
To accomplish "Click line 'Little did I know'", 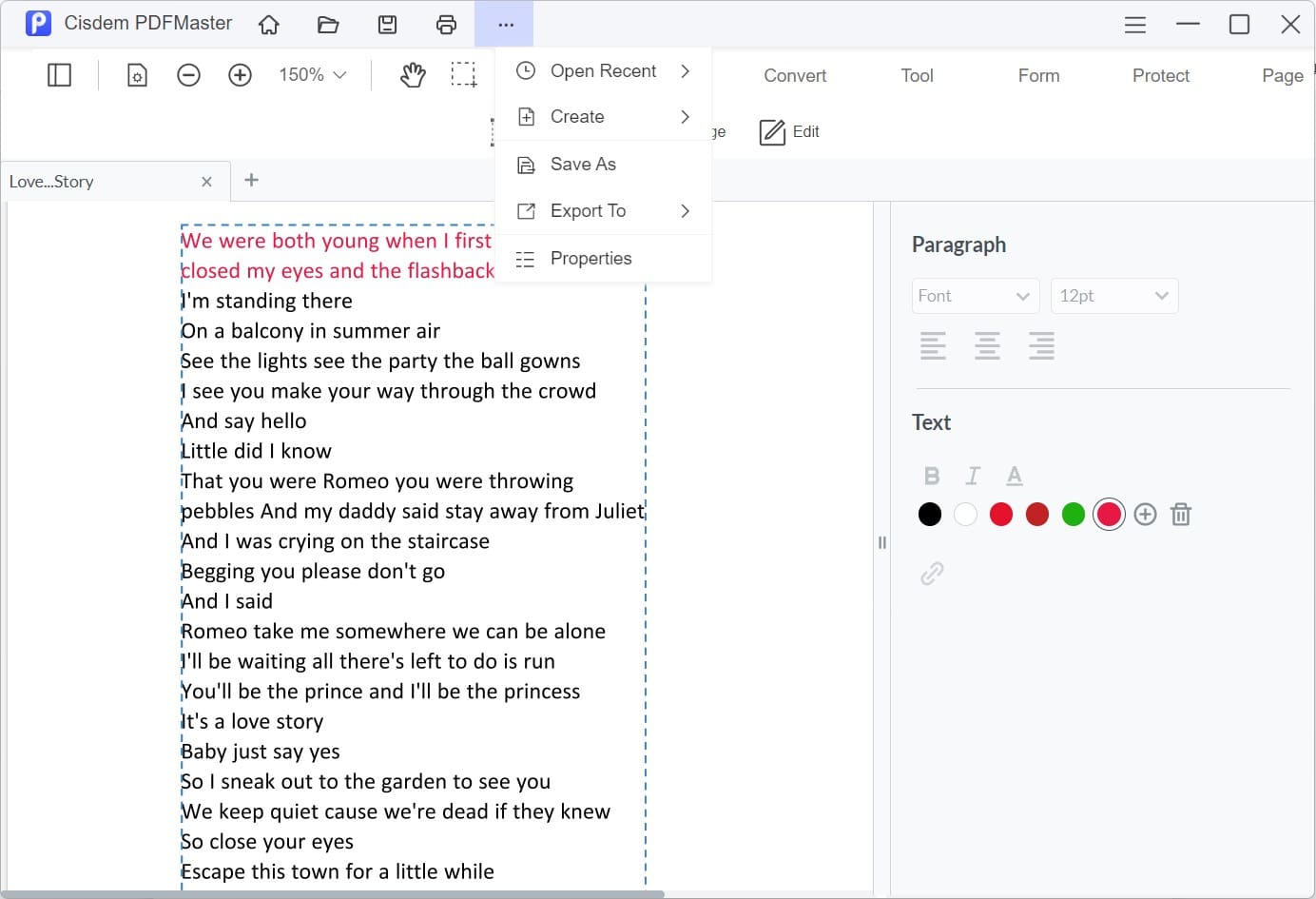I will [x=257, y=451].
